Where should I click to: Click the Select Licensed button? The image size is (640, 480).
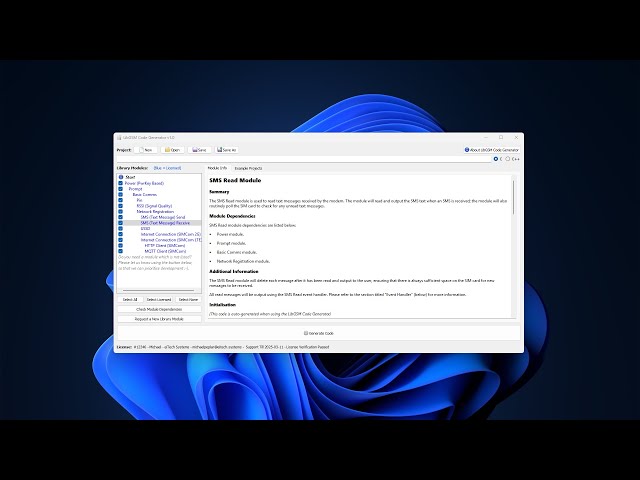coord(159,300)
